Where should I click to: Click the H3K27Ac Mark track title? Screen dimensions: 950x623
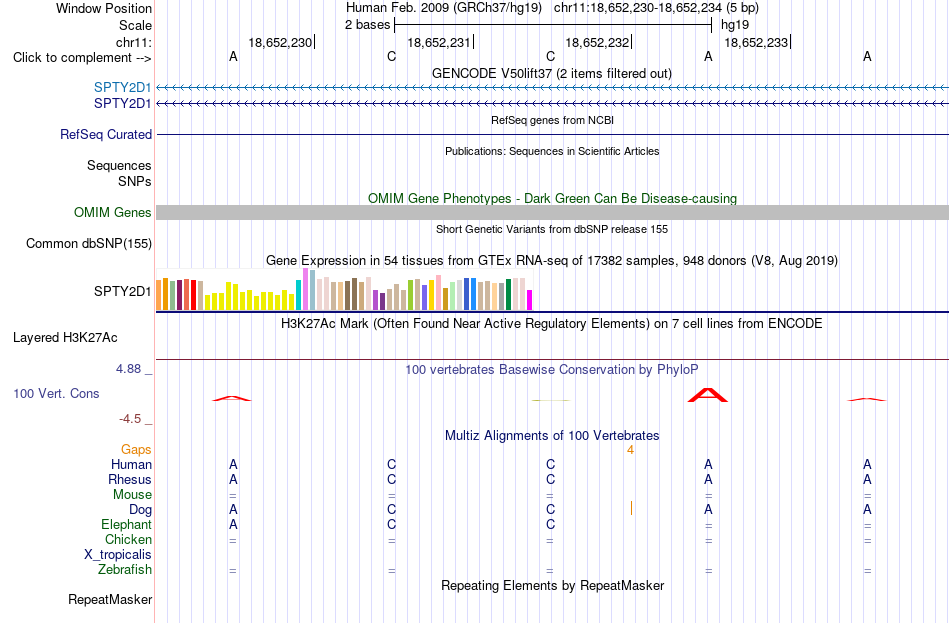coord(552,324)
